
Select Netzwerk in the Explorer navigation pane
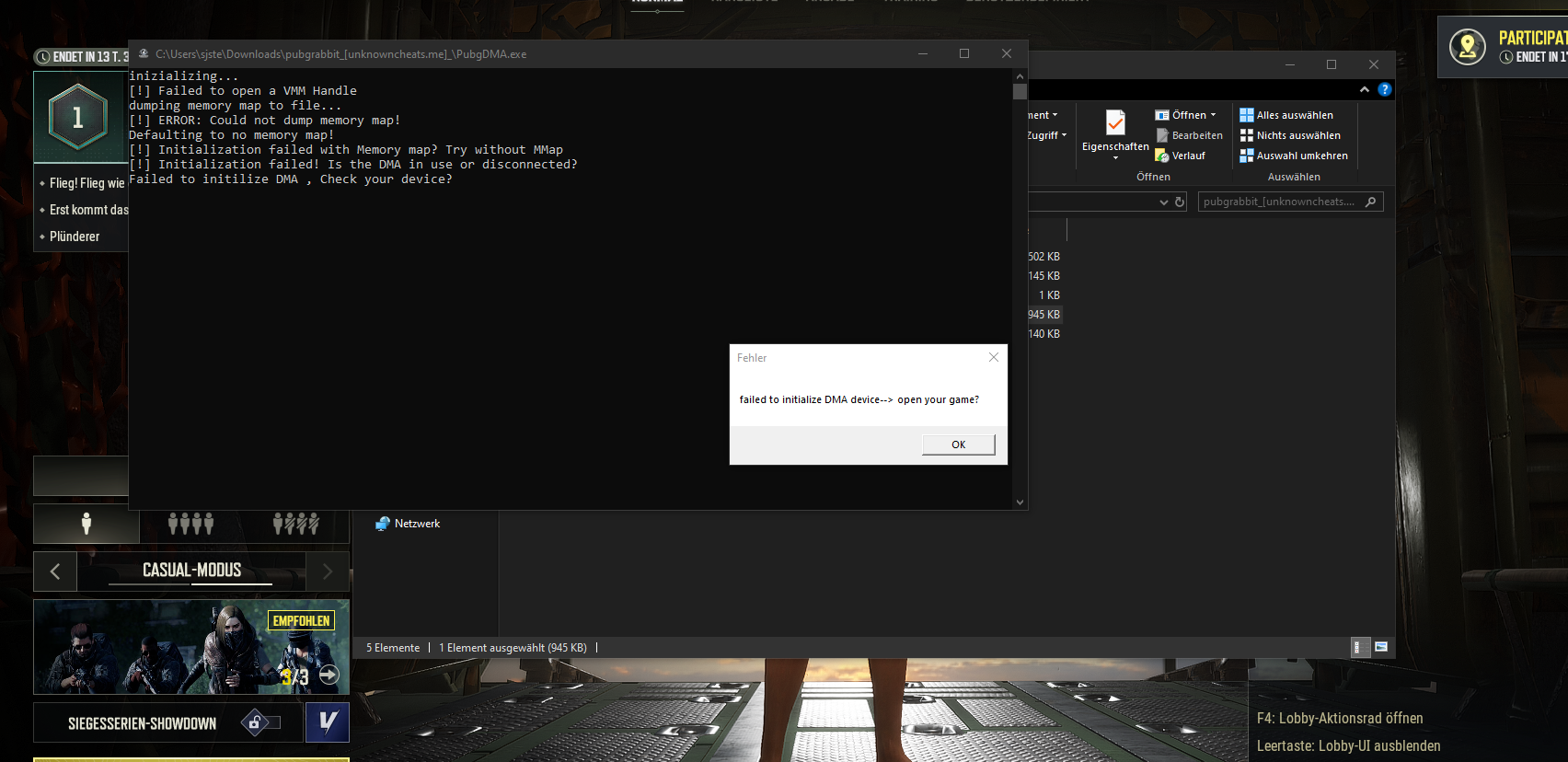tap(408, 524)
